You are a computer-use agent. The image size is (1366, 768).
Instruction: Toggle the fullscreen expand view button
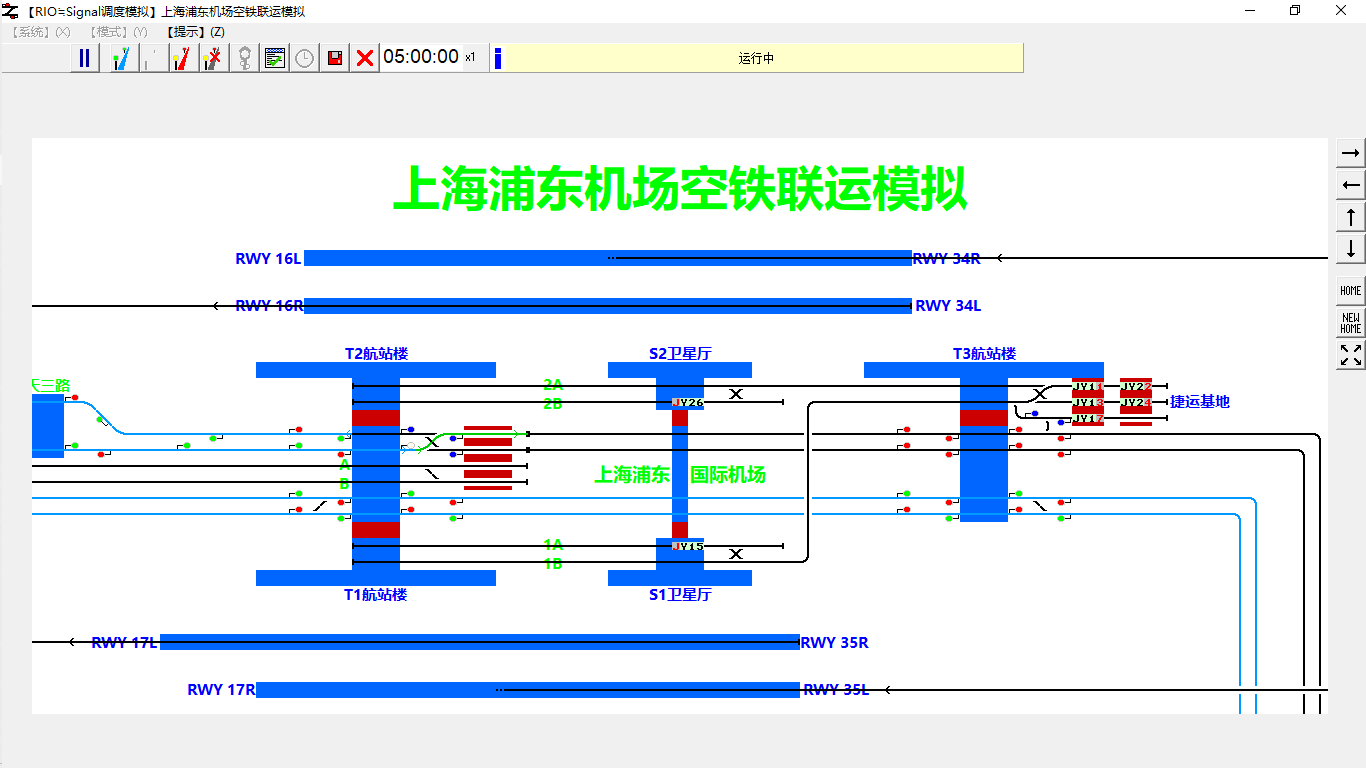click(x=1350, y=355)
